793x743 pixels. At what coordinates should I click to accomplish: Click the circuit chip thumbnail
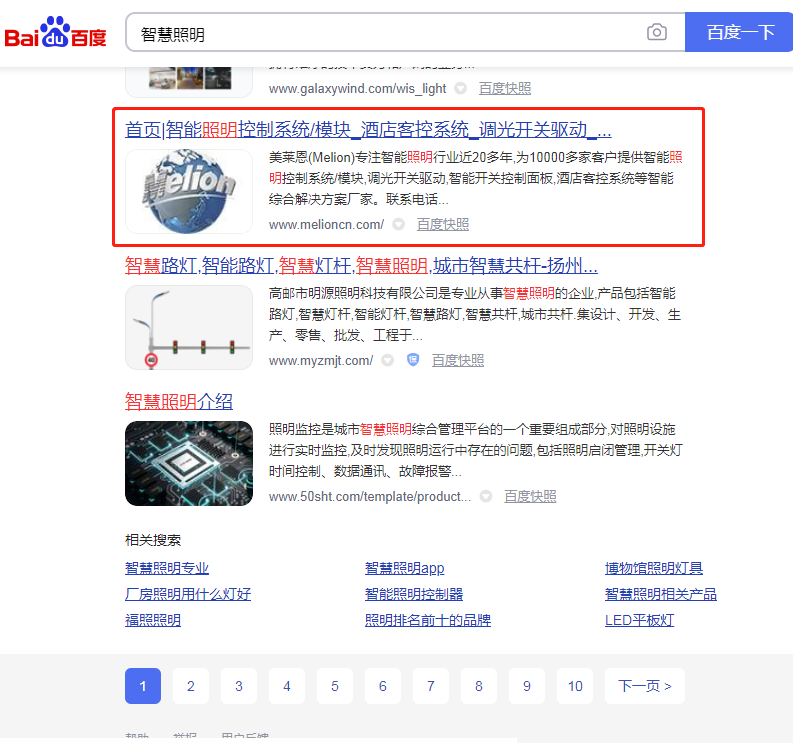pos(189,463)
